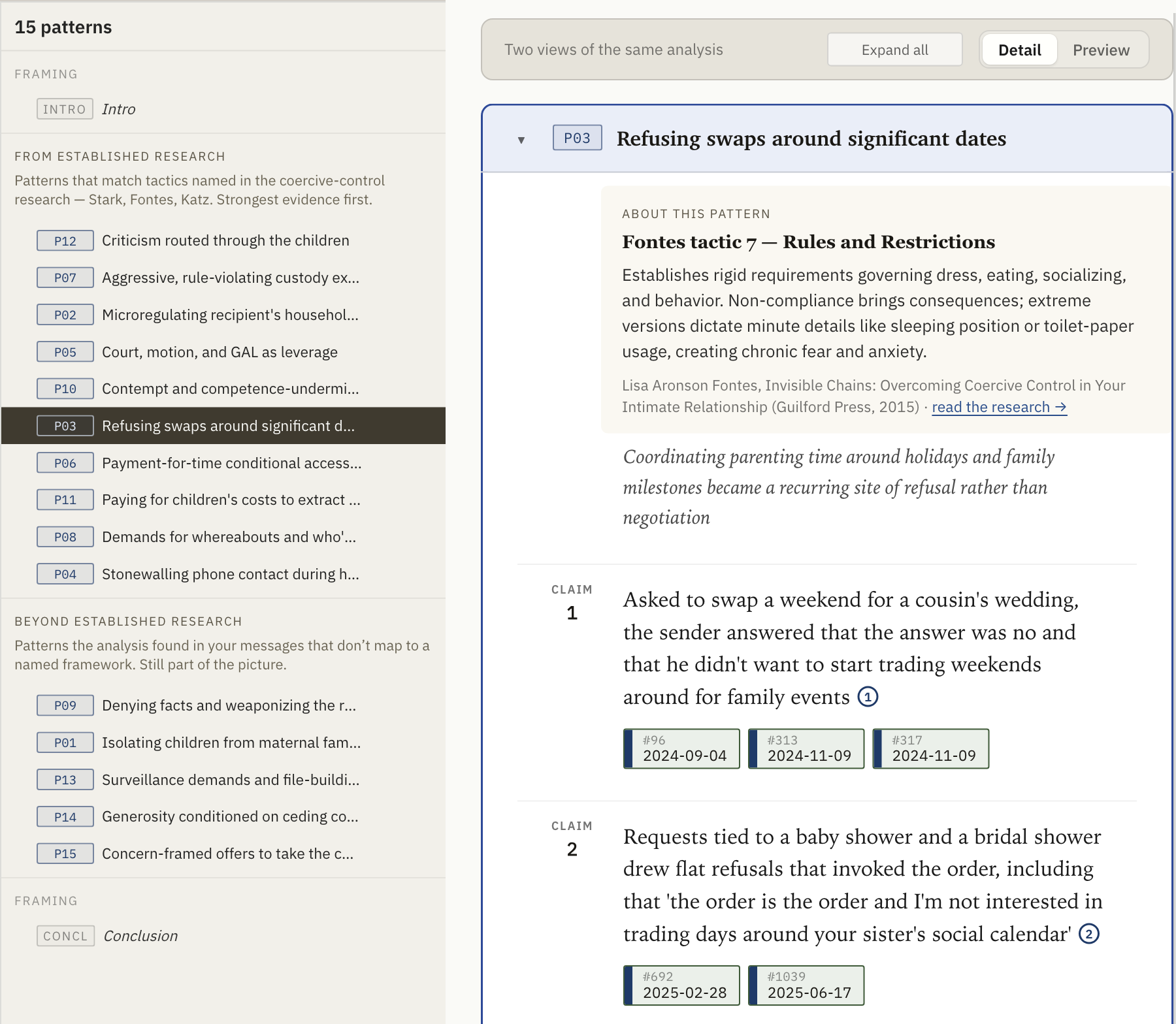This screenshot has width=1176, height=1024.
Task: Select P10 Contempt and competence-undermining pattern
Action: (223, 389)
